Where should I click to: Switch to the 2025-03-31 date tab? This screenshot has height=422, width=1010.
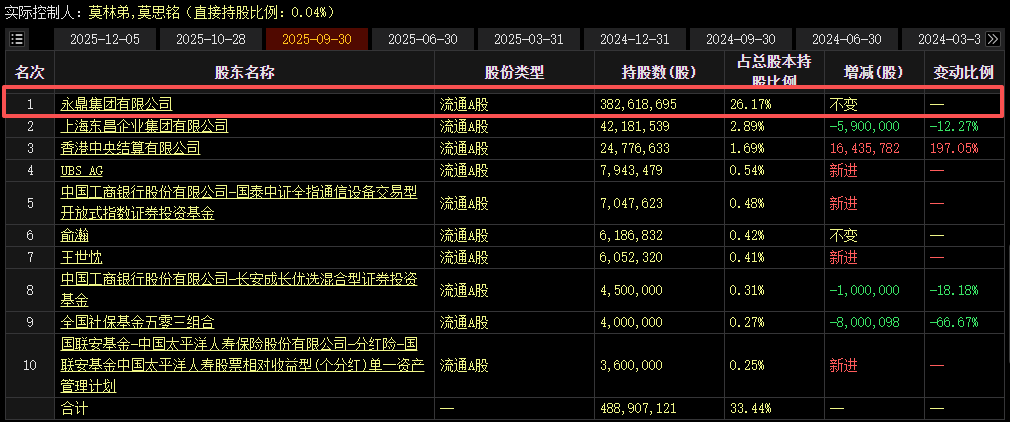tap(528, 39)
